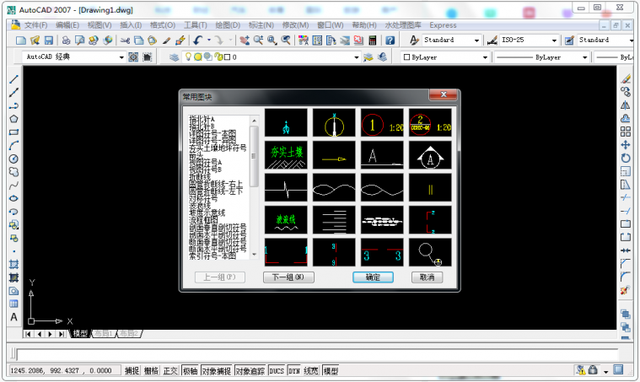640x382 pixels.
Task: Select the Line tool in draw toolbar
Action: [x=13, y=80]
